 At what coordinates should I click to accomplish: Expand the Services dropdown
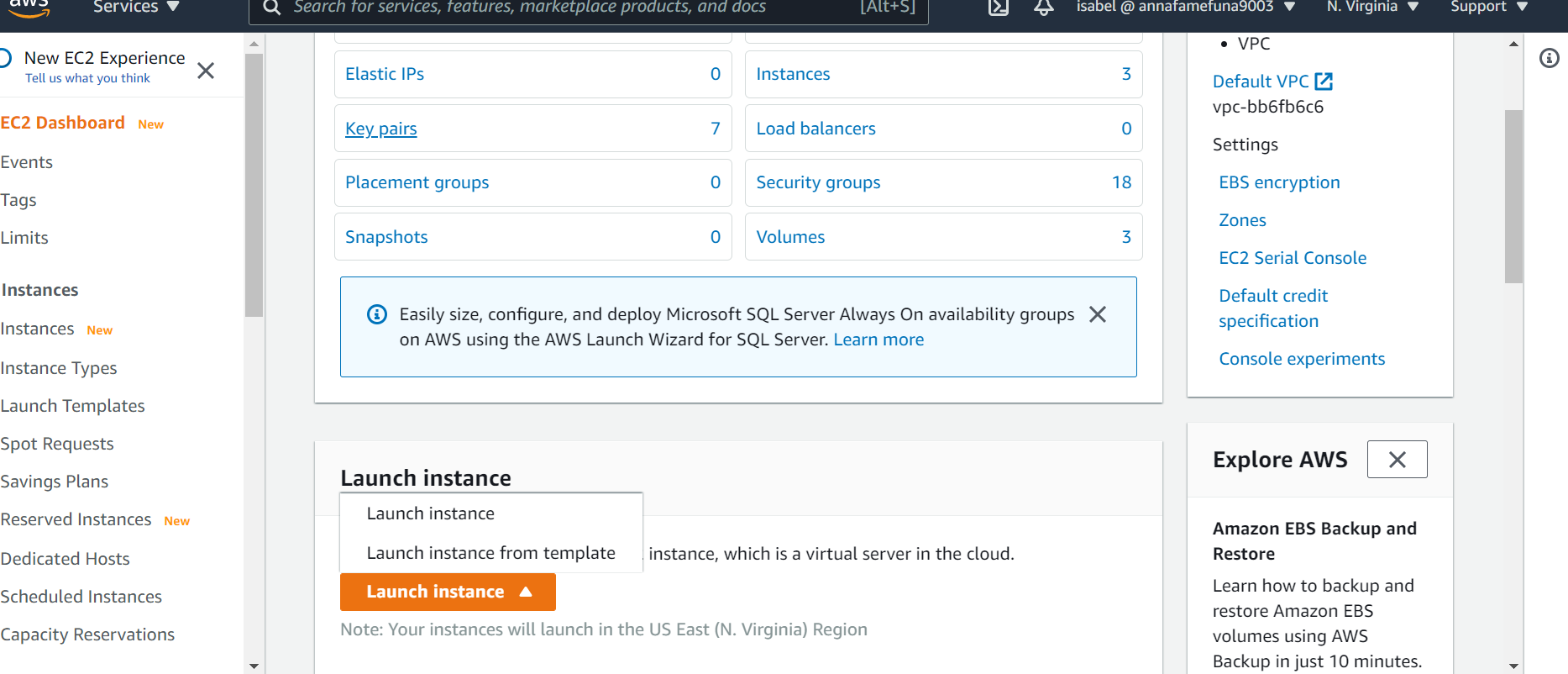coord(136,8)
